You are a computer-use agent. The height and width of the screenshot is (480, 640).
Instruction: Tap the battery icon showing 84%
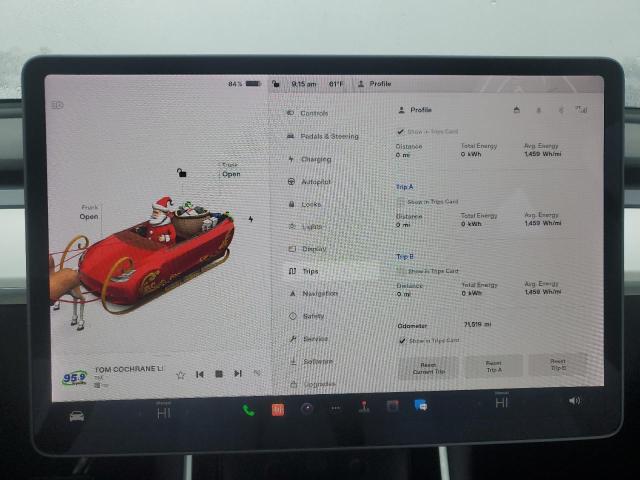click(x=253, y=84)
